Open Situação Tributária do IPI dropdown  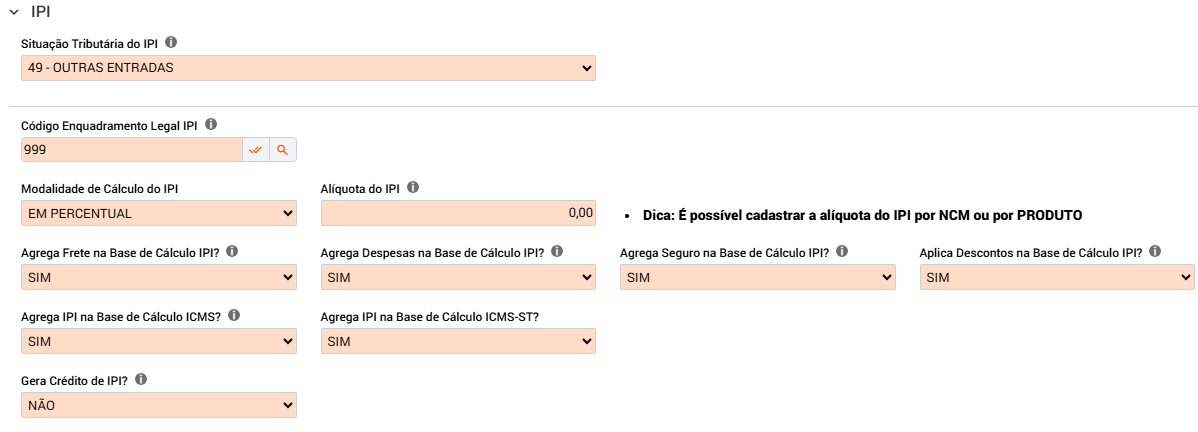(x=308, y=68)
